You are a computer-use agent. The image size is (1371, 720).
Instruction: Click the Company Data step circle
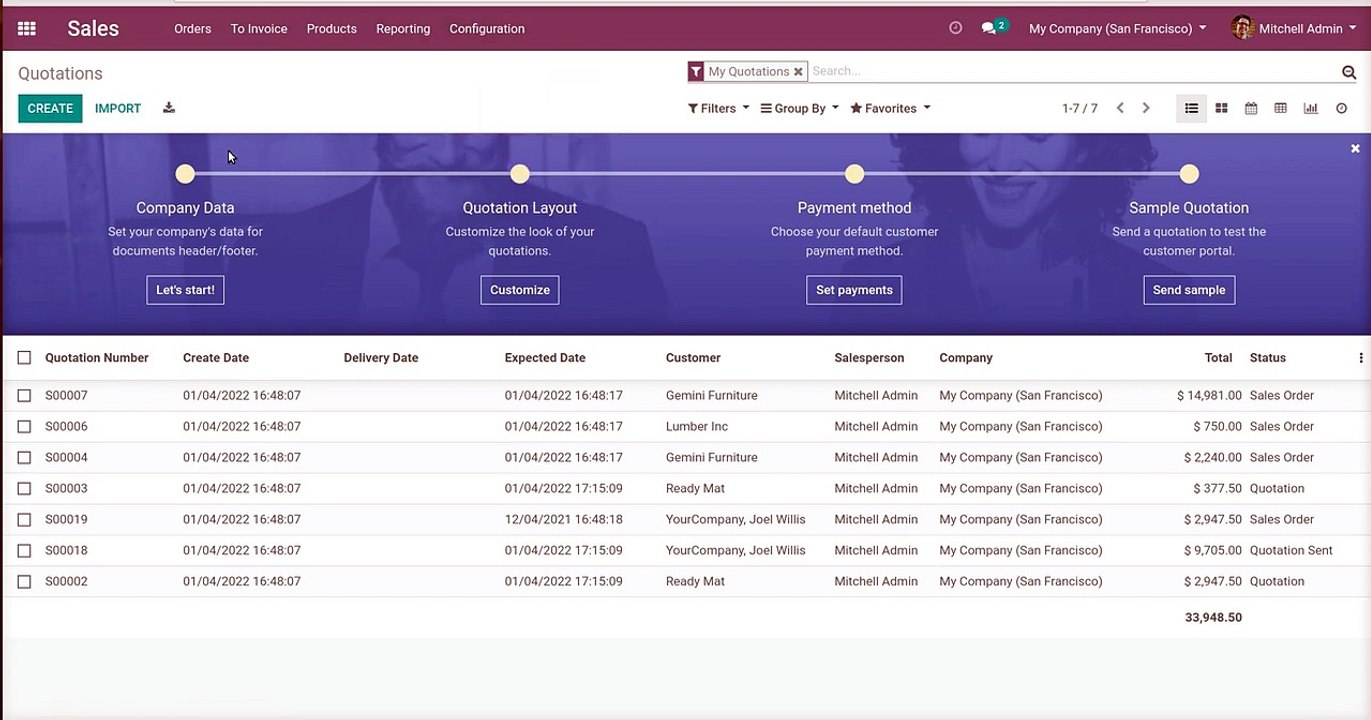point(185,174)
